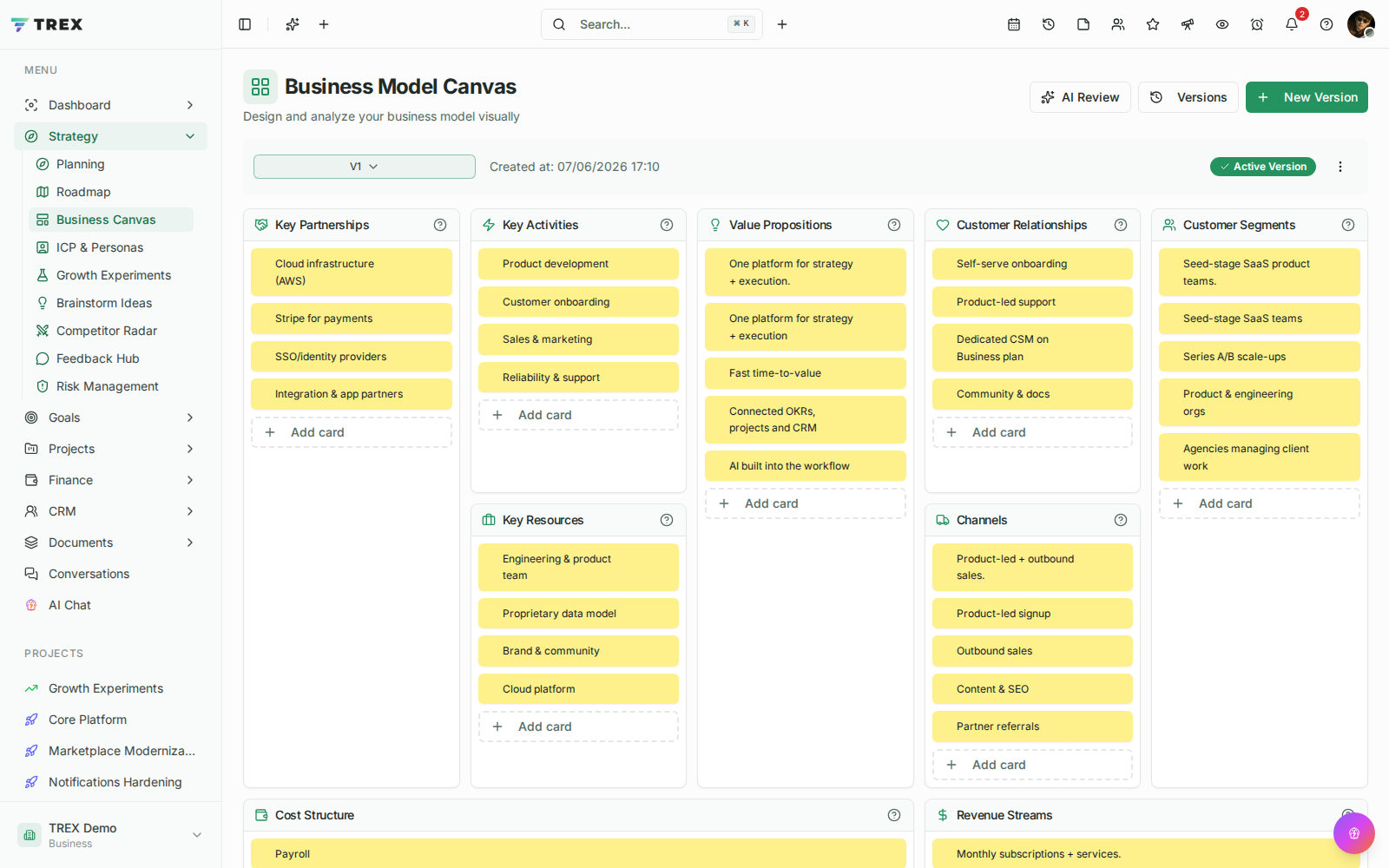Viewport: 1389px width, 868px height.
Task: Open AI Chat in the sidebar
Action: tap(111, 605)
